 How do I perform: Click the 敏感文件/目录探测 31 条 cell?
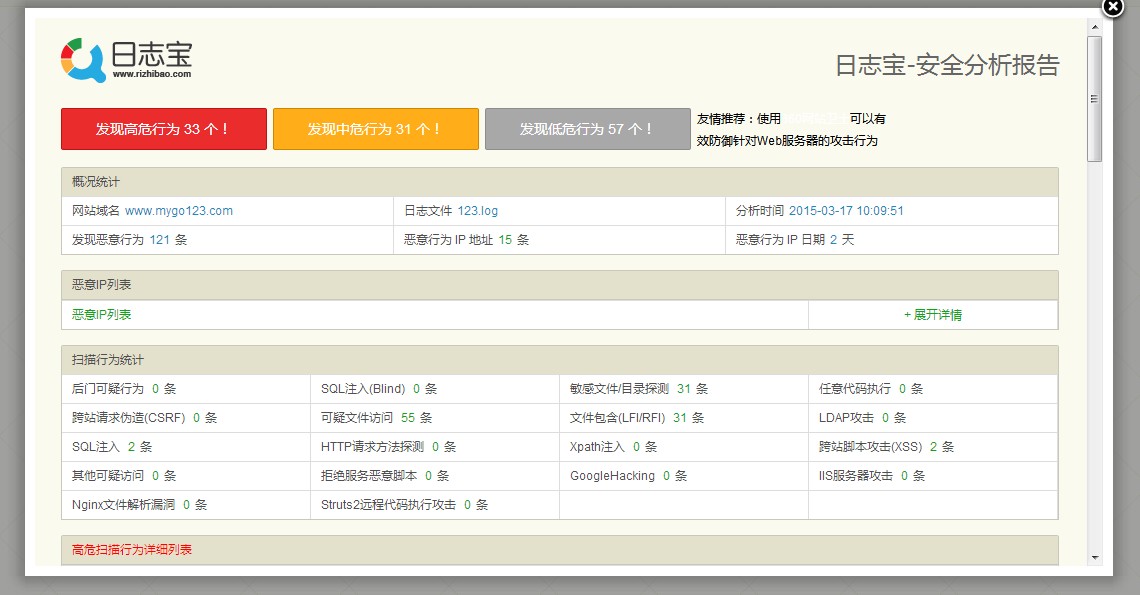pyautogui.click(x=684, y=389)
